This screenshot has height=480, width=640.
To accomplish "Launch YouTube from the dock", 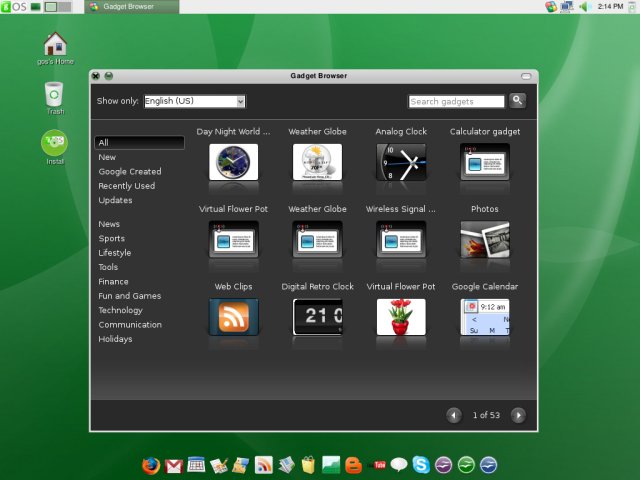I will [377, 465].
